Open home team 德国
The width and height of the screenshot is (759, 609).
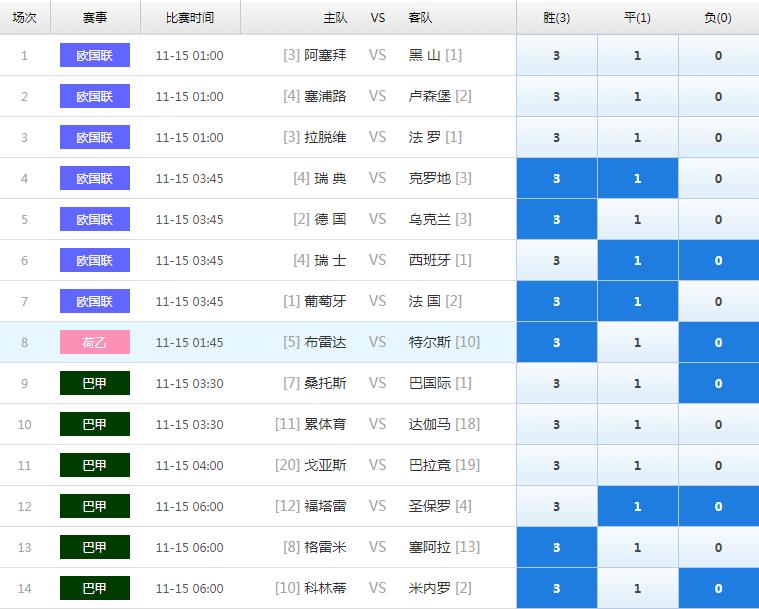(331, 219)
